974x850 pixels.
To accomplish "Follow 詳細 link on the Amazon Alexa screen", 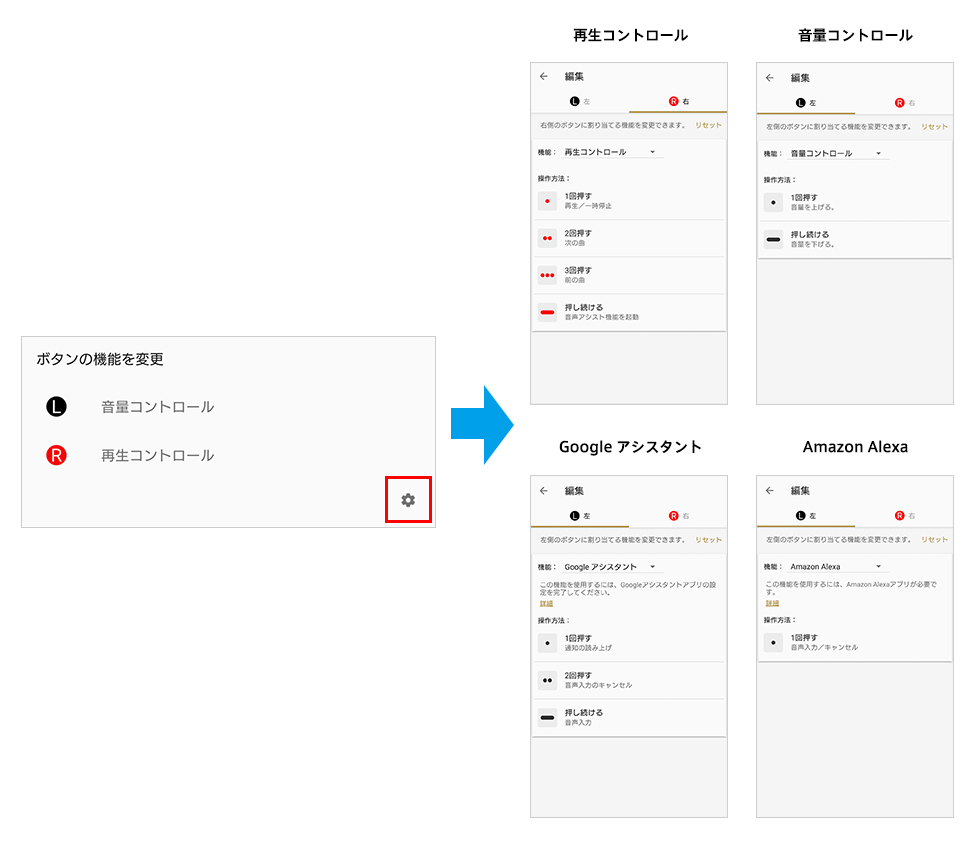I will click(772, 603).
